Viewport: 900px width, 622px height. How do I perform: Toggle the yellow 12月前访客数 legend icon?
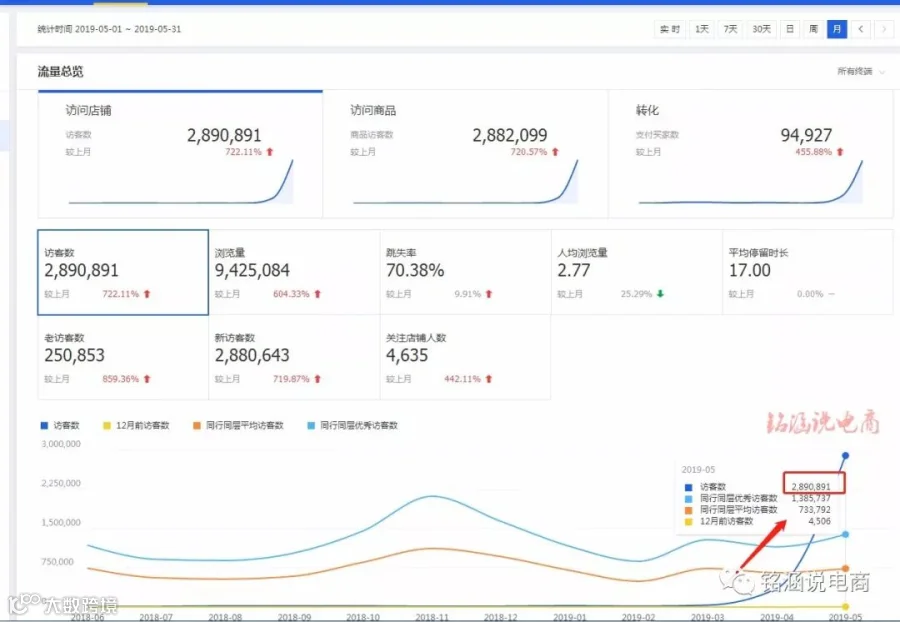pyautogui.click(x=106, y=425)
